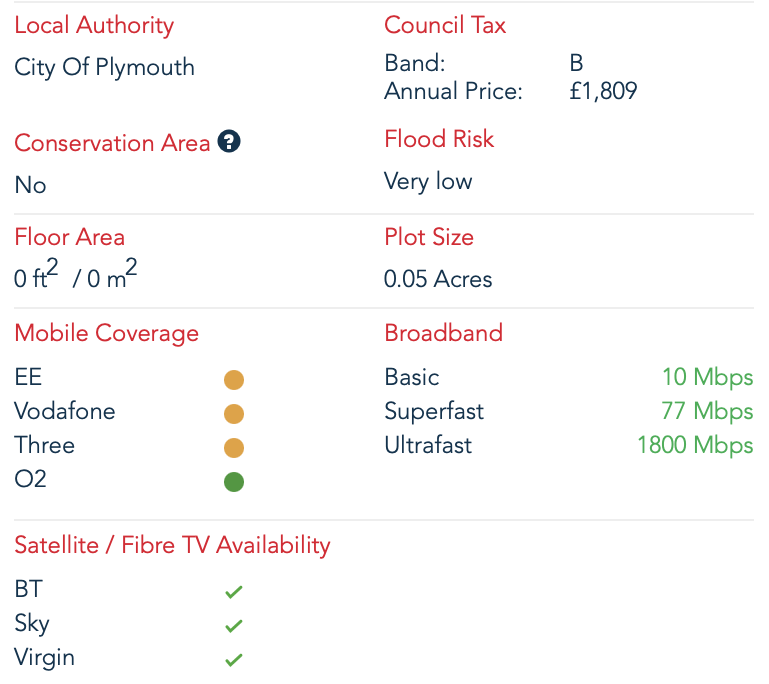Click the City Of Plymouth text

pos(104,67)
